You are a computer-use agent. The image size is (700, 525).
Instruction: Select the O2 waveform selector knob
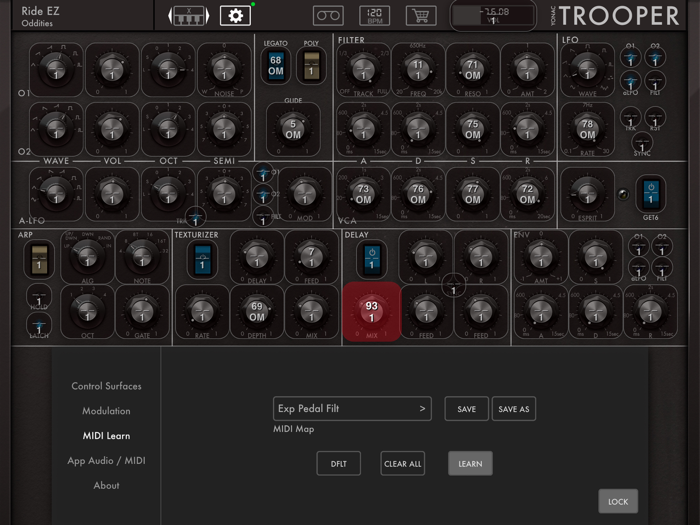(56, 129)
